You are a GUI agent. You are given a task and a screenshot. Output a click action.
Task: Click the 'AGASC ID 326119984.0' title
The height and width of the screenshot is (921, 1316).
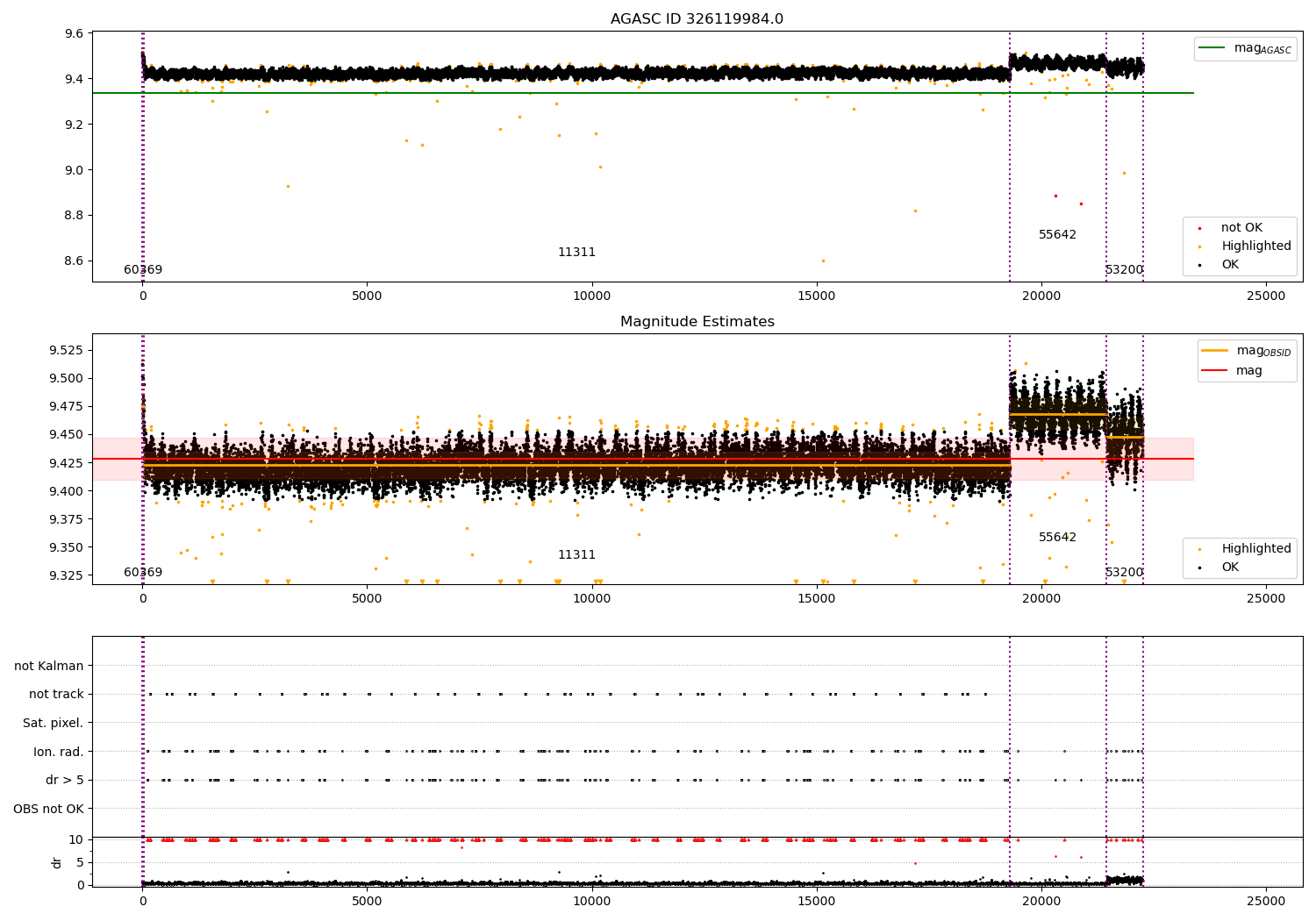(x=697, y=19)
